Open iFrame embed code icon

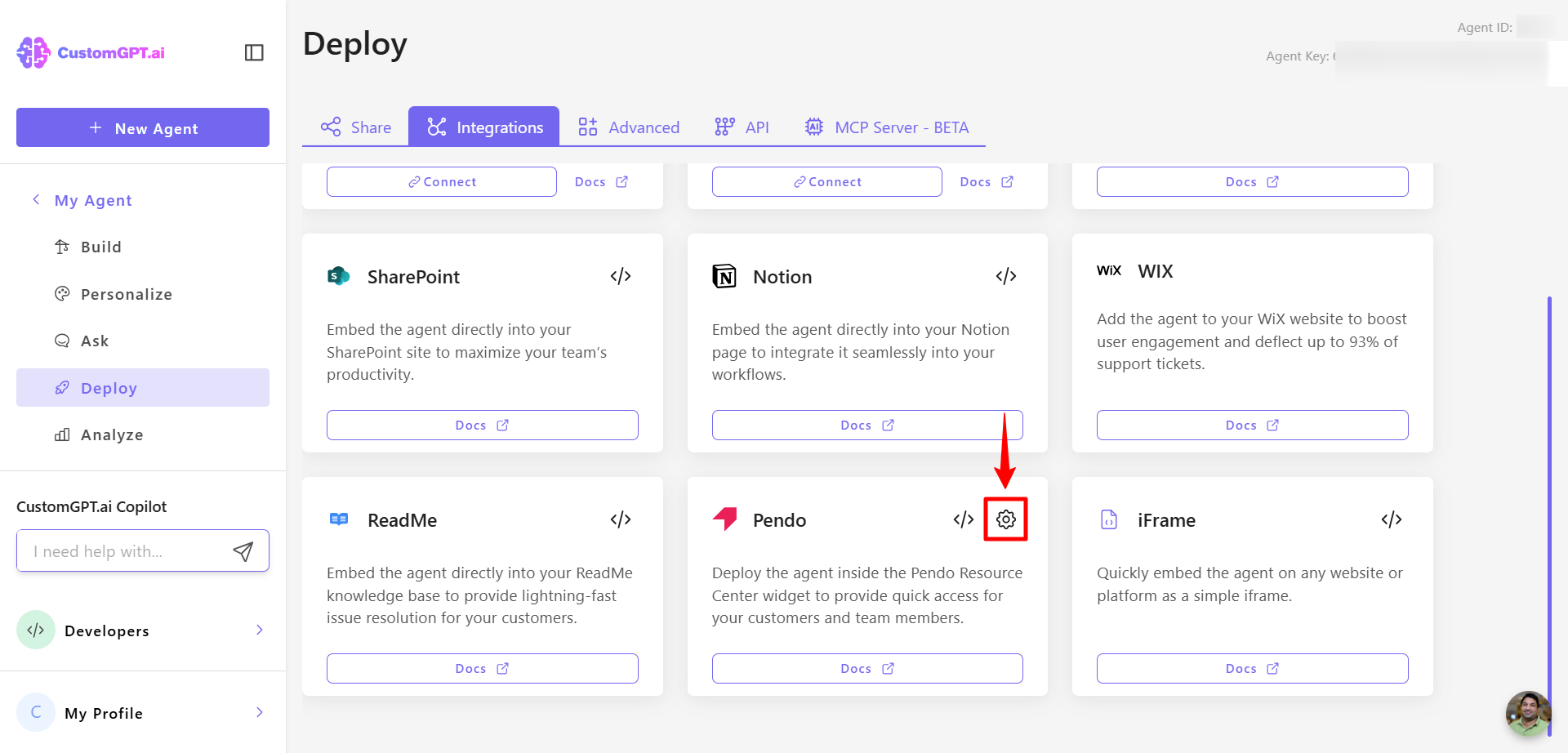pyautogui.click(x=1392, y=519)
